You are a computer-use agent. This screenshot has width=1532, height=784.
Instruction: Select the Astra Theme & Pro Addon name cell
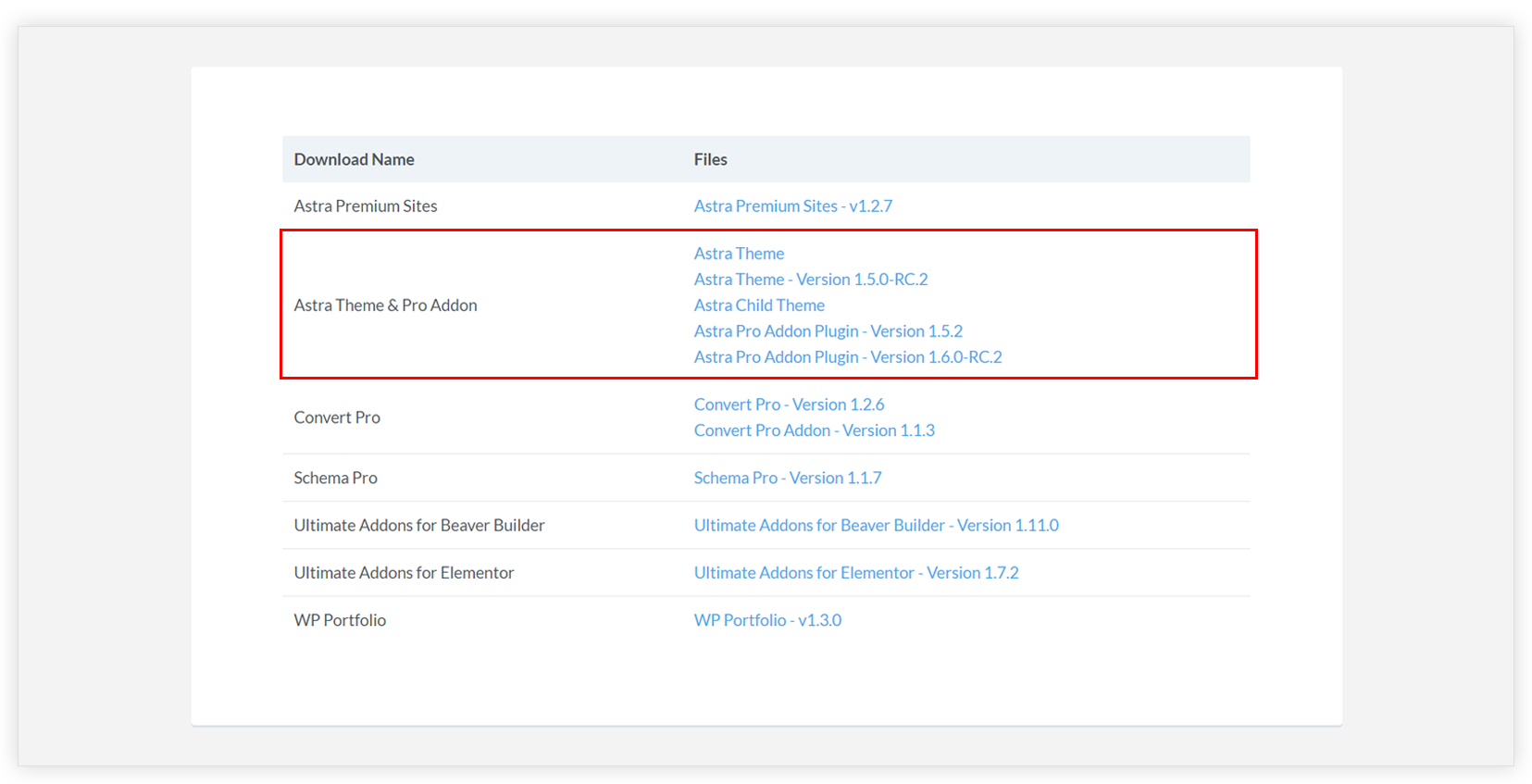(385, 305)
